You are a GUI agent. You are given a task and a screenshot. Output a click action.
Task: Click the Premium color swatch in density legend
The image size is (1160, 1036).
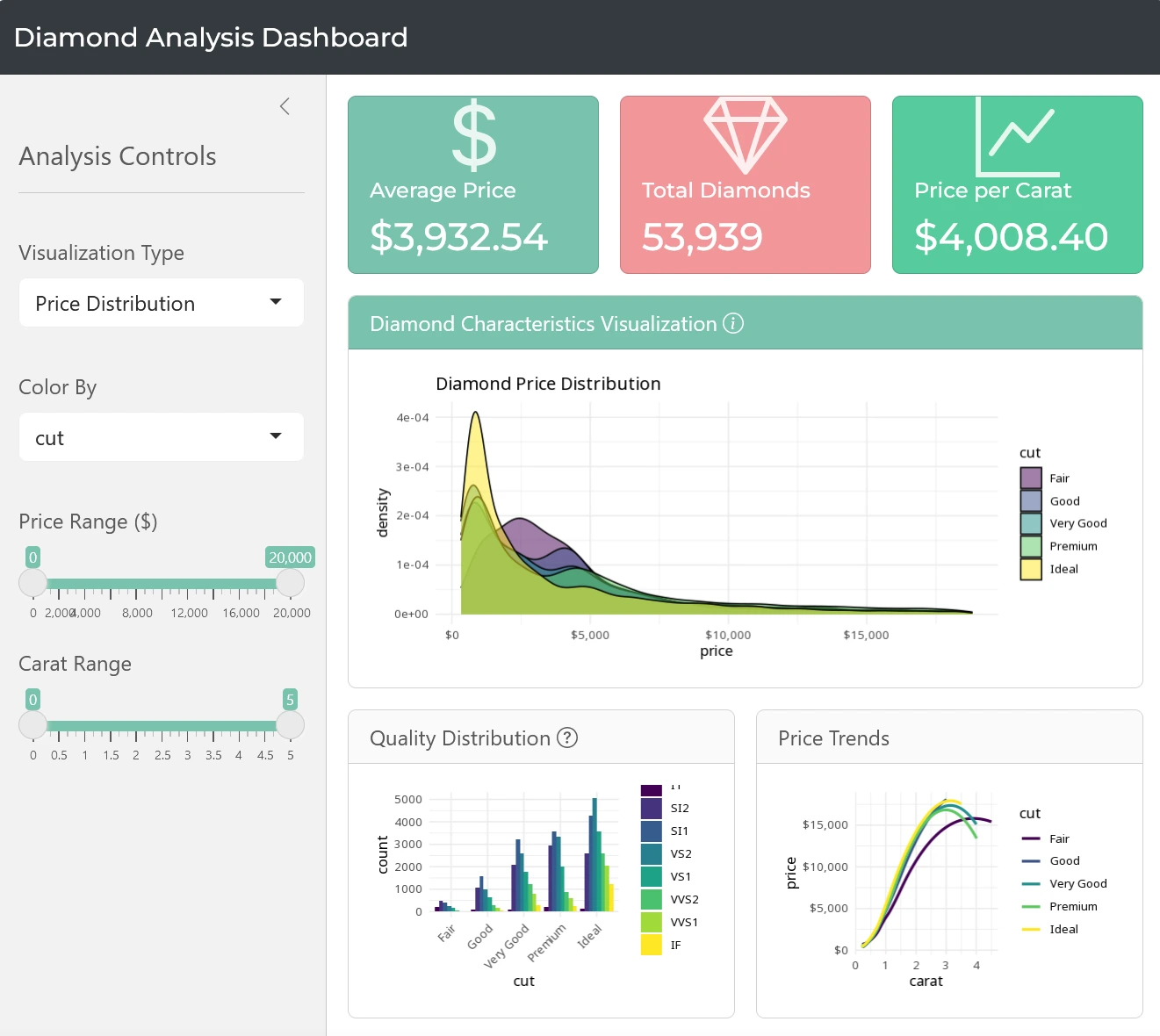1031,546
